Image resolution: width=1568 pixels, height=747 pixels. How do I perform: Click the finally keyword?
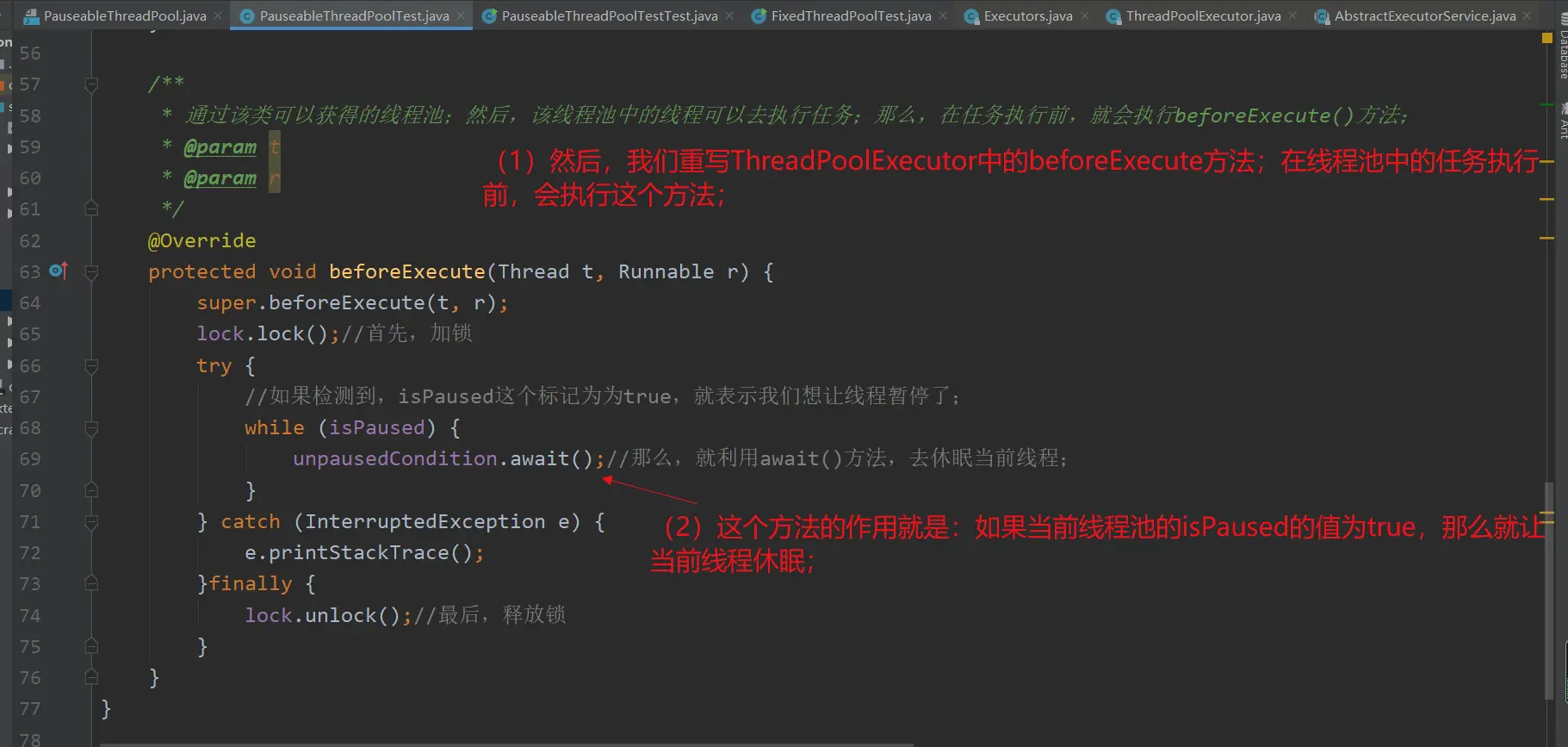[x=251, y=584]
